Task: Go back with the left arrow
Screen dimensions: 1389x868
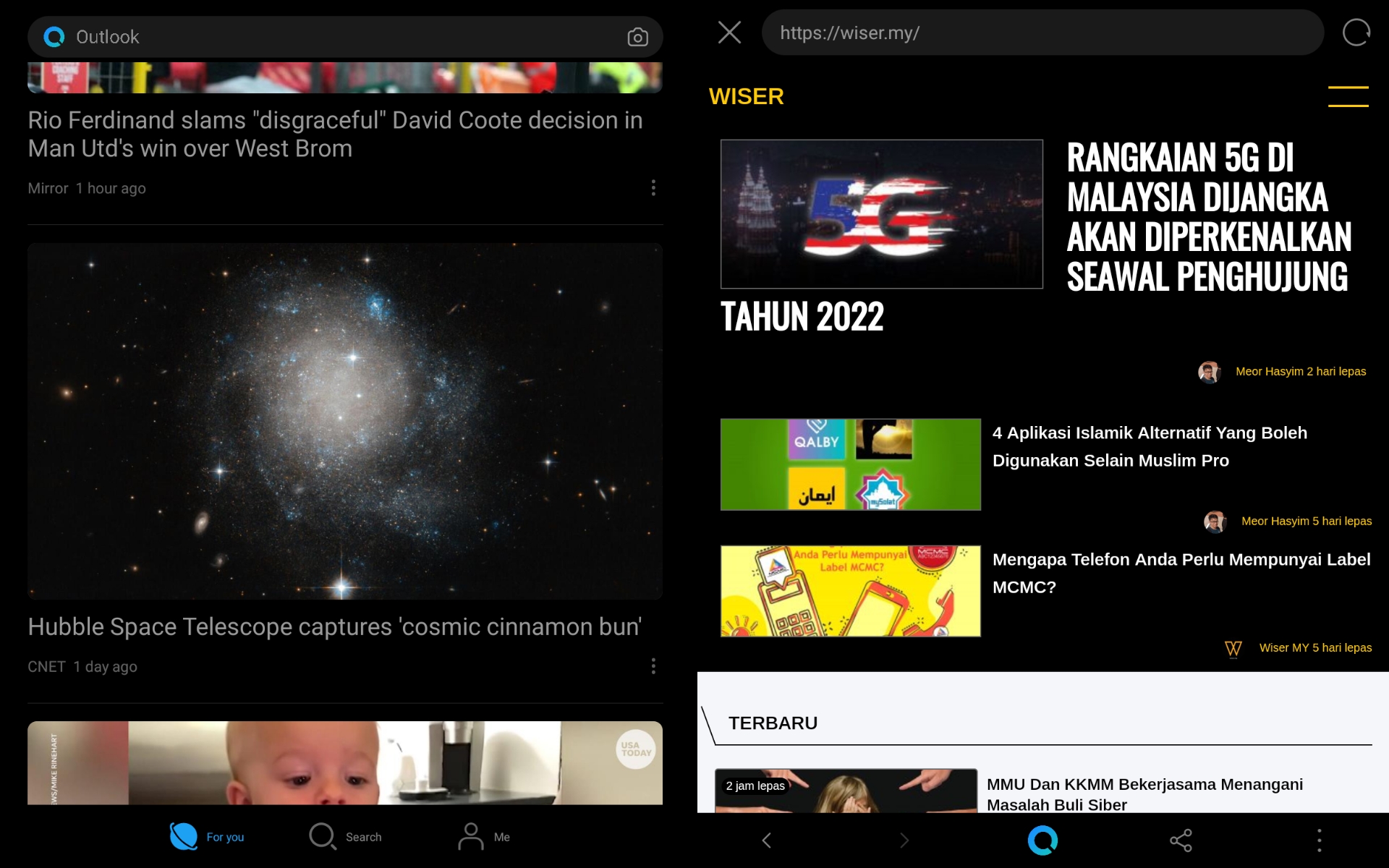Action: pos(767,840)
